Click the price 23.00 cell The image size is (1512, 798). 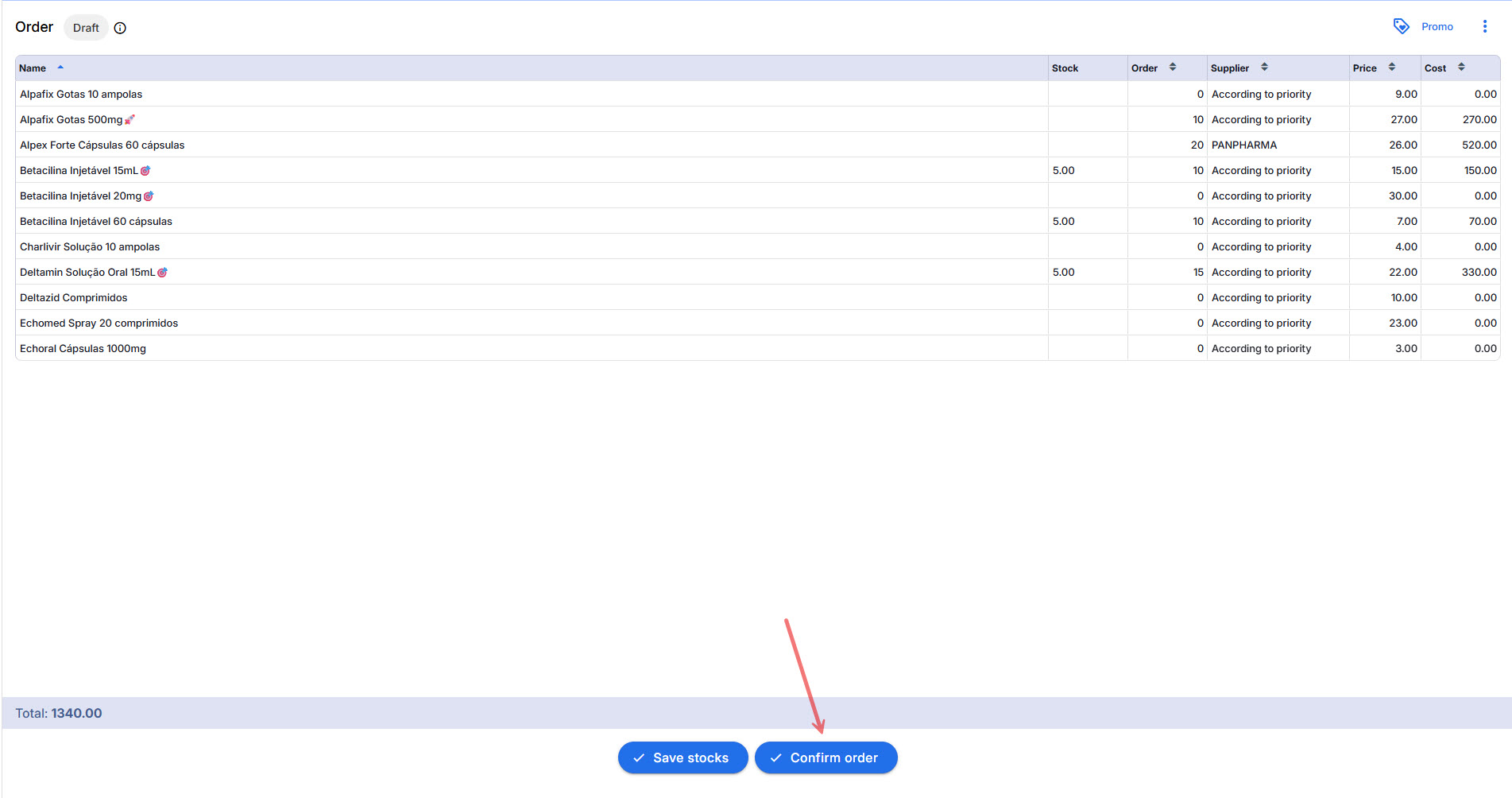1385,323
